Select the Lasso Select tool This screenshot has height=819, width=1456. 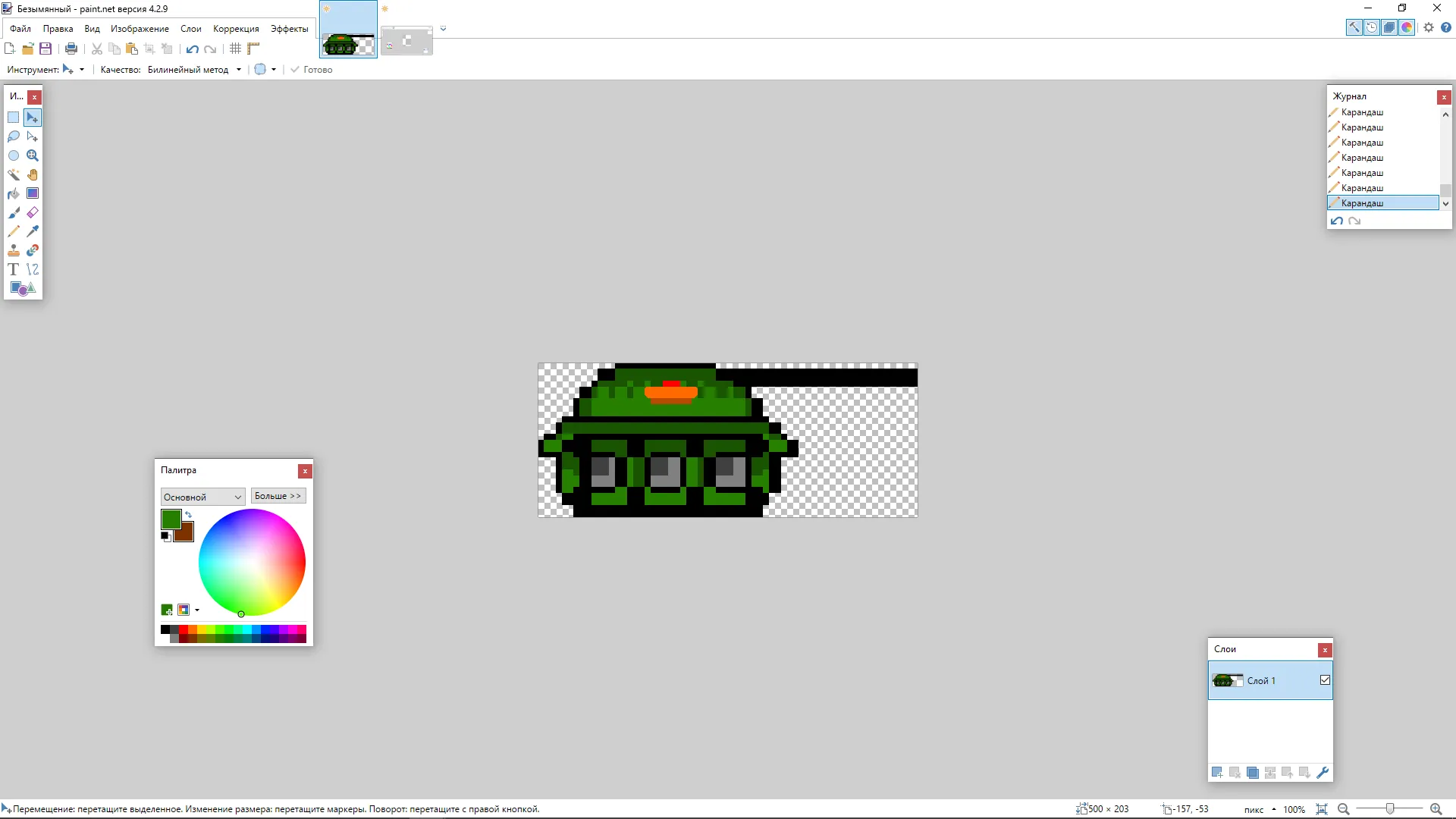14,136
